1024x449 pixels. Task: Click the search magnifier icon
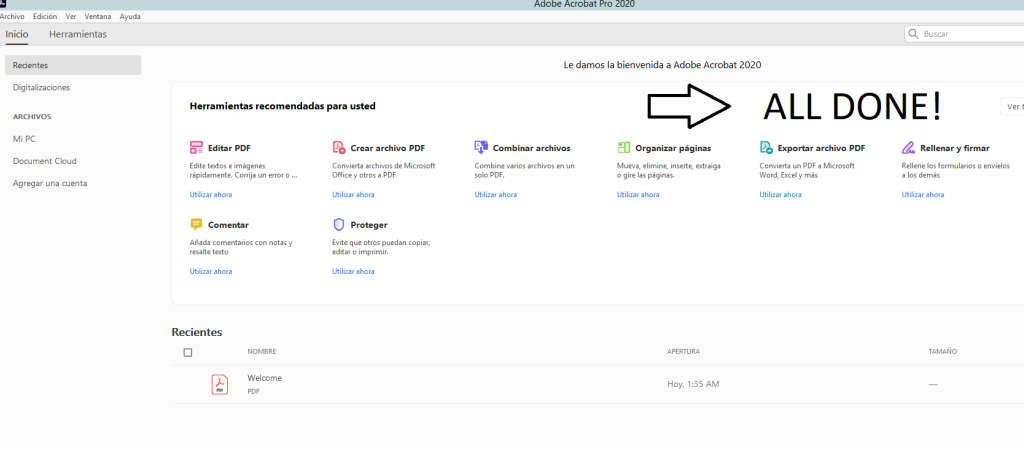tap(913, 34)
